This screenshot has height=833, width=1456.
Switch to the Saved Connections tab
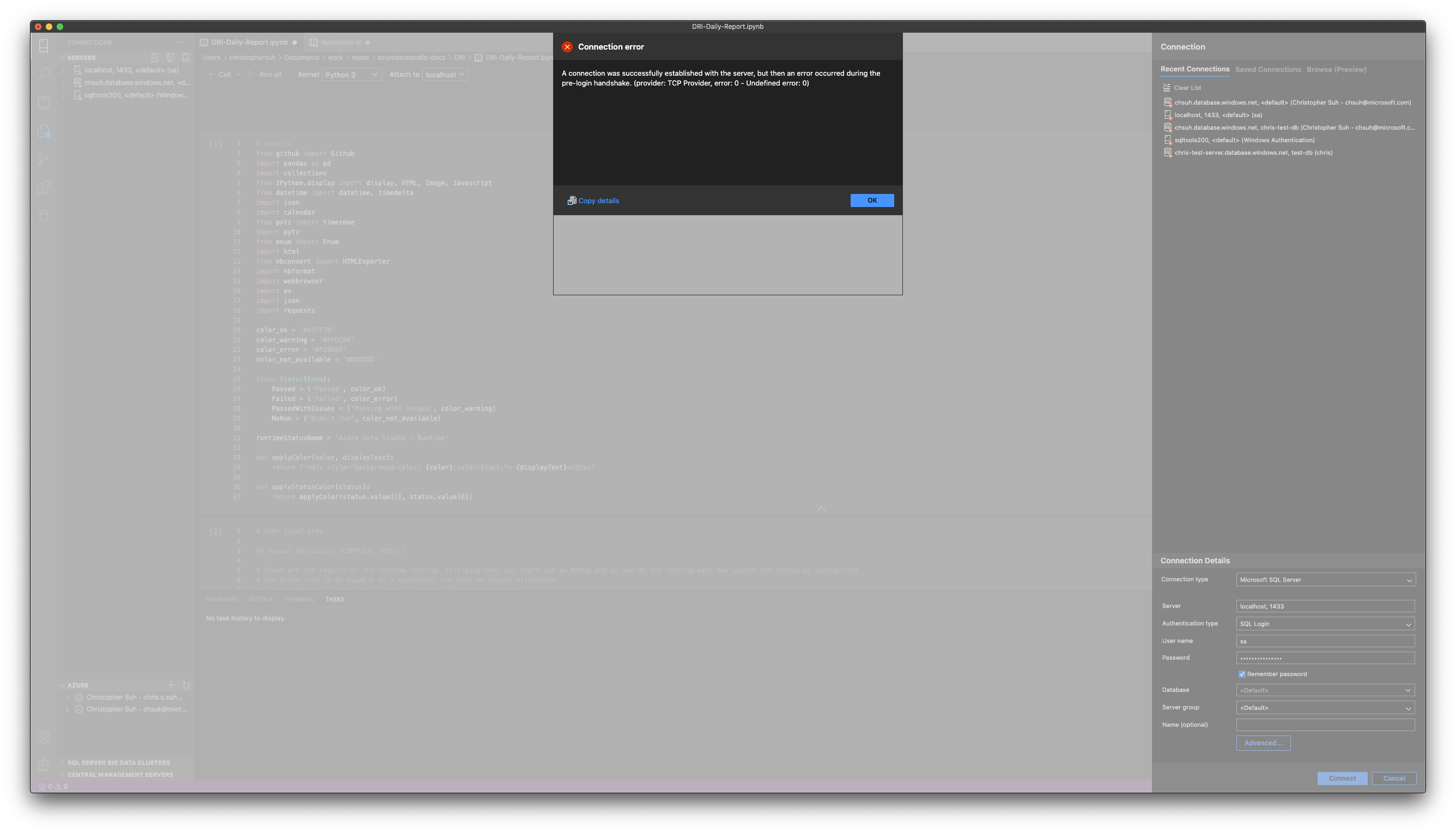(x=1269, y=69)
